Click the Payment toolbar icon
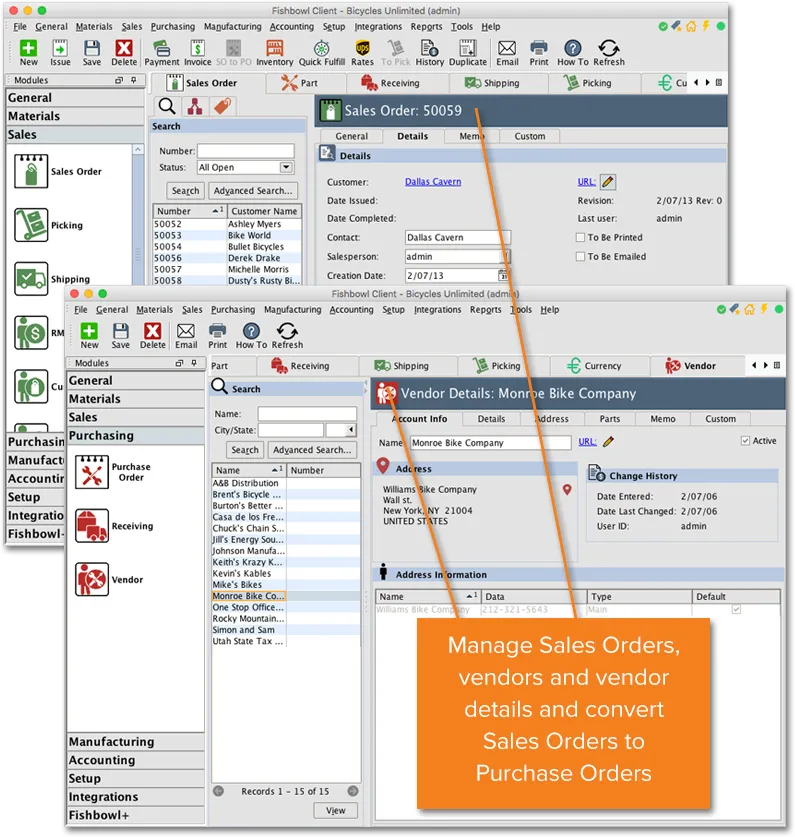The height and width of the screenshot is (837, 795). click(162, 53)
